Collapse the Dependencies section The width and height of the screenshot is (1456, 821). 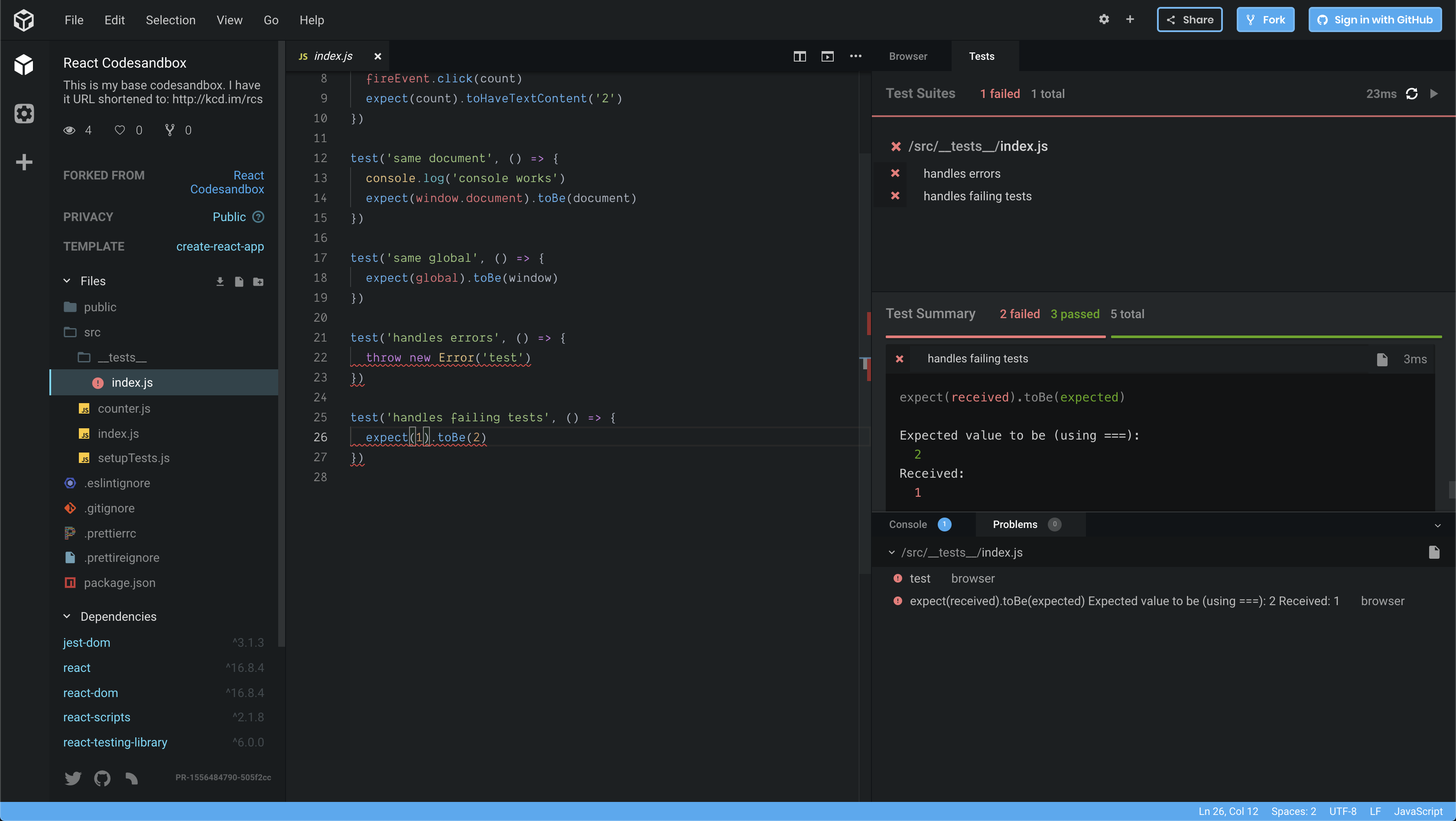point(67,616)
